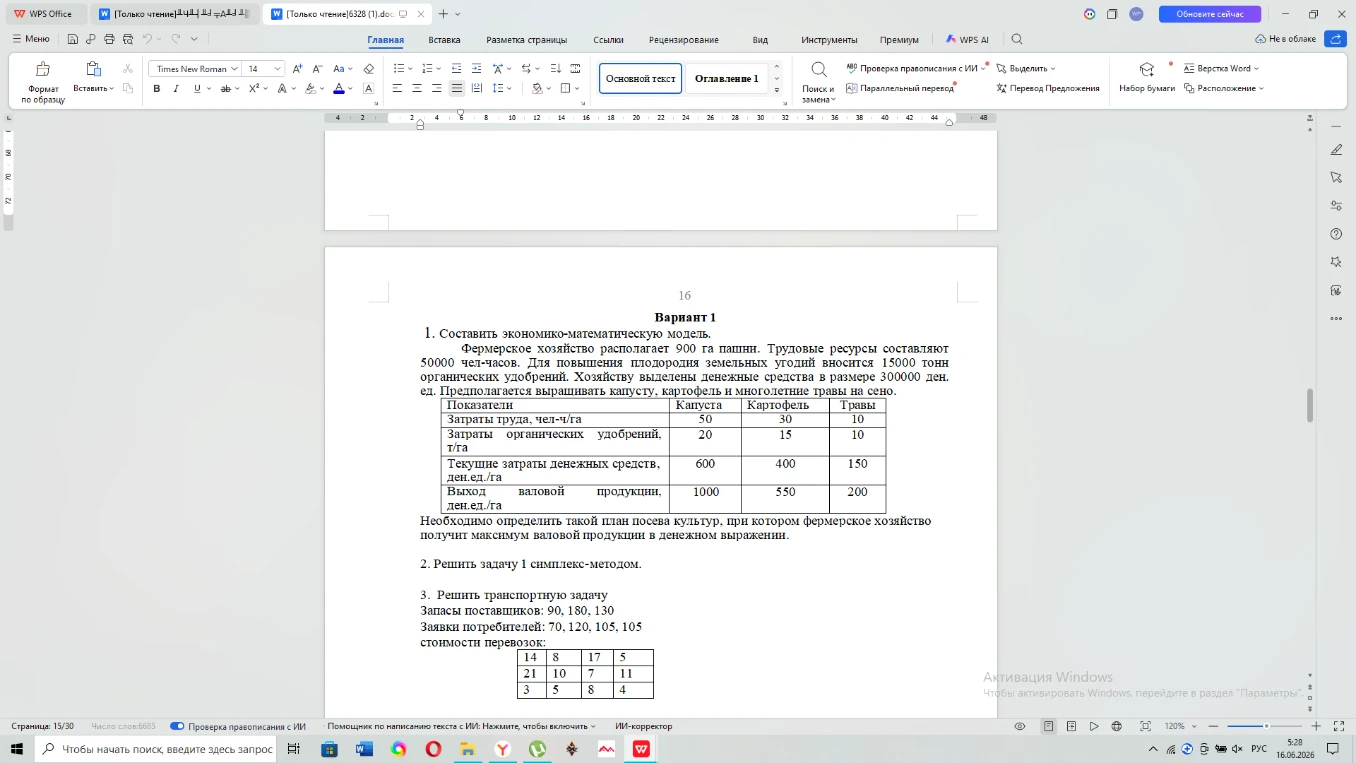Open the font name Times New Roman dropdown
The height and width of the screenshot is (763, 1356).
(234, 69)
